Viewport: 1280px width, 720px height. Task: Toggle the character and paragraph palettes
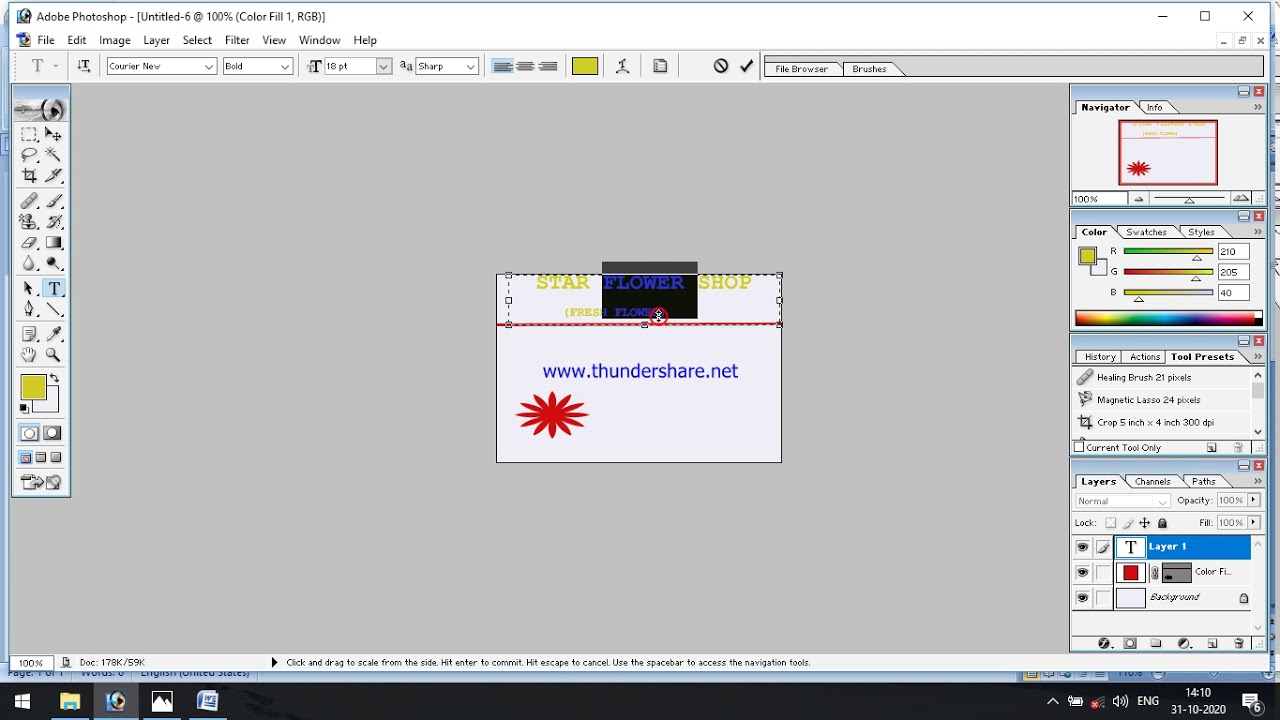click(x=660, y=66)
